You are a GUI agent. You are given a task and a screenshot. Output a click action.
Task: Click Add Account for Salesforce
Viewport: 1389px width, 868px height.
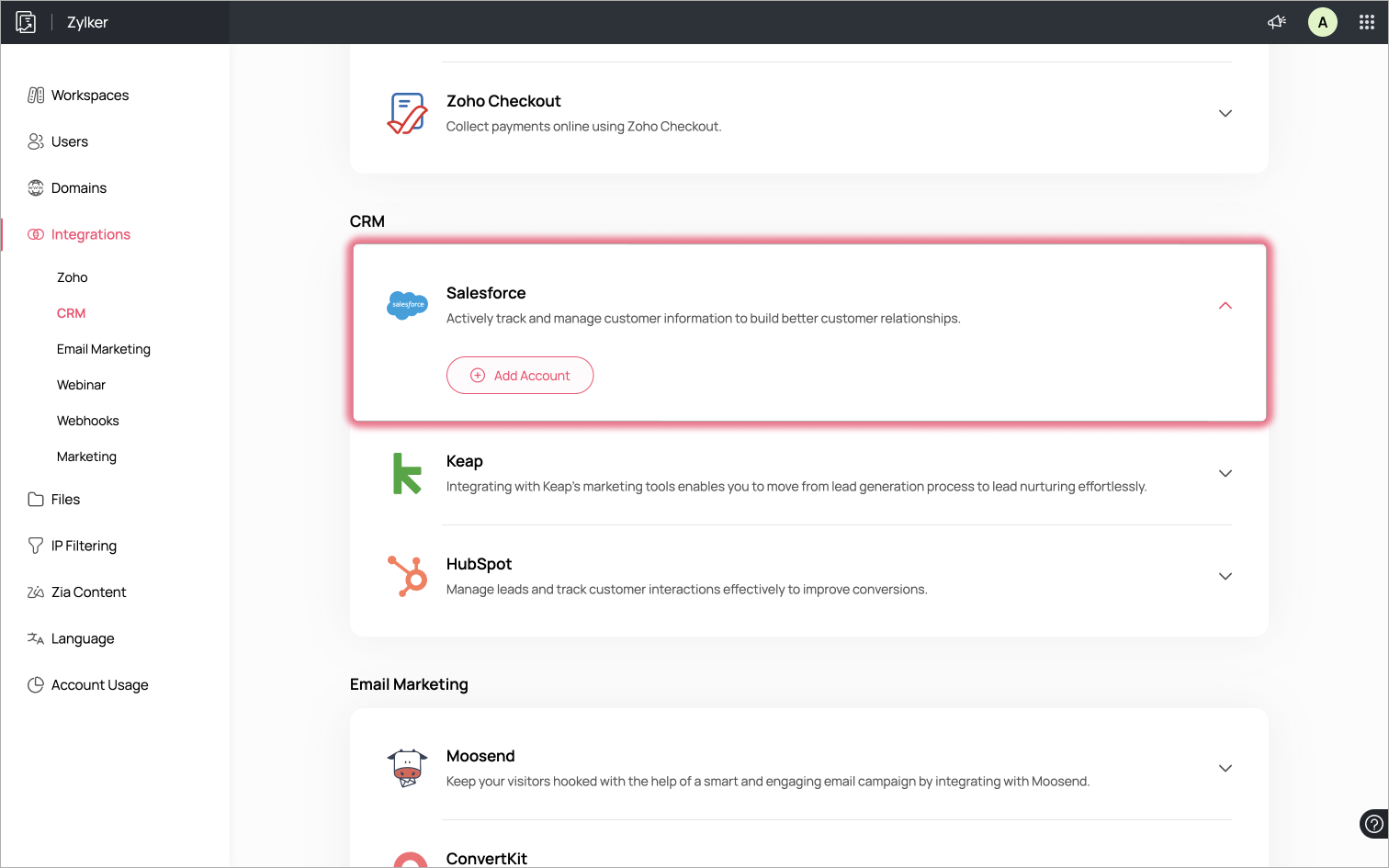(x=520, y=376)
